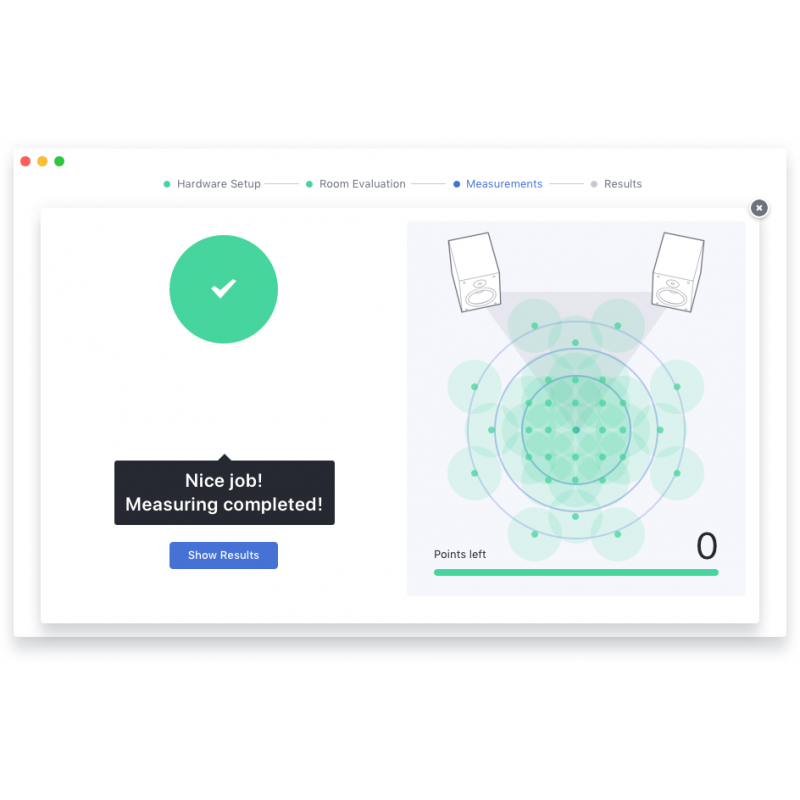Switch to the Measurements step
The height and width of the screenshot is (800, 800).
[x=504, y=184]
